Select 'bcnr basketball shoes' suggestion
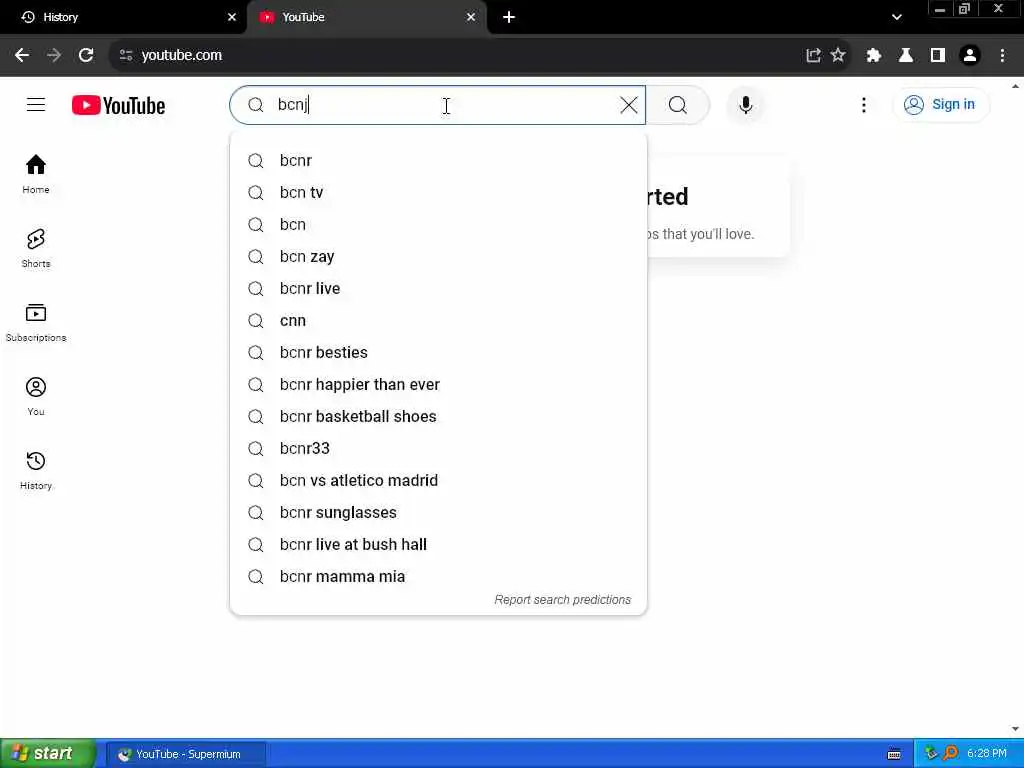The width and height of the screenshot is (1024, 768). coord(438,417)
